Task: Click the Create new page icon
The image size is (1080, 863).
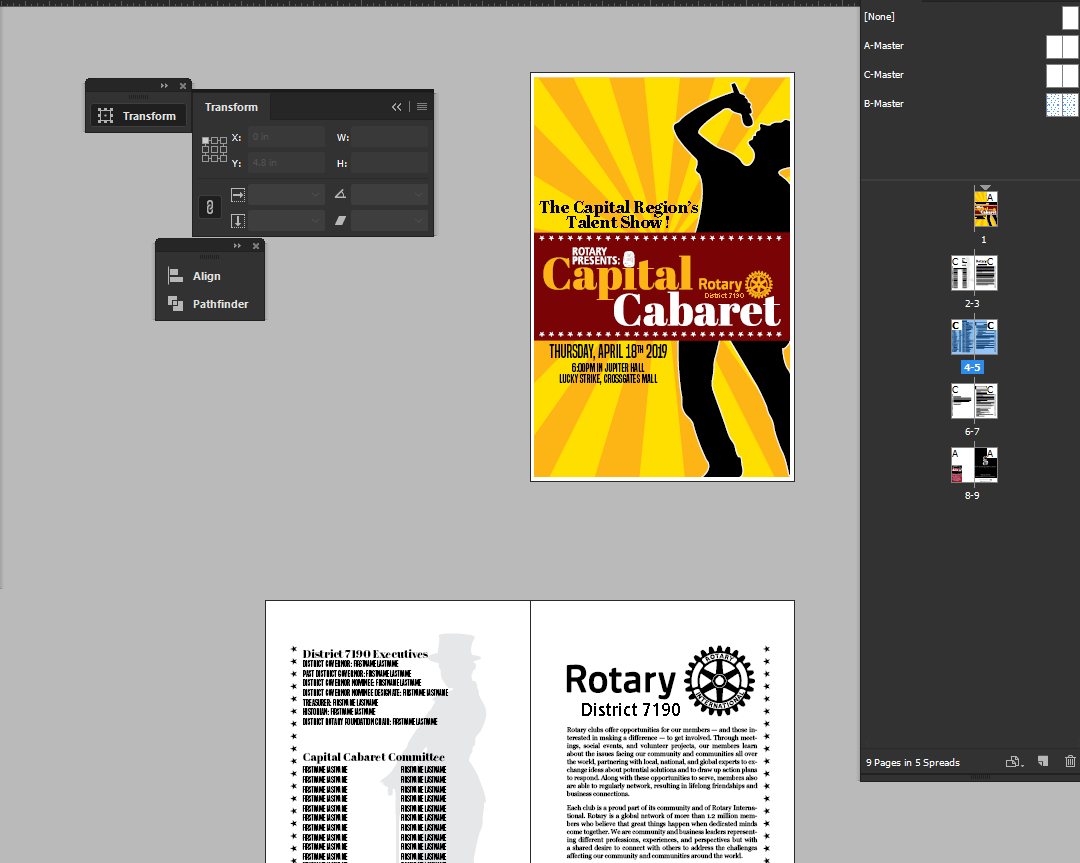Action: pos(1042,762)
